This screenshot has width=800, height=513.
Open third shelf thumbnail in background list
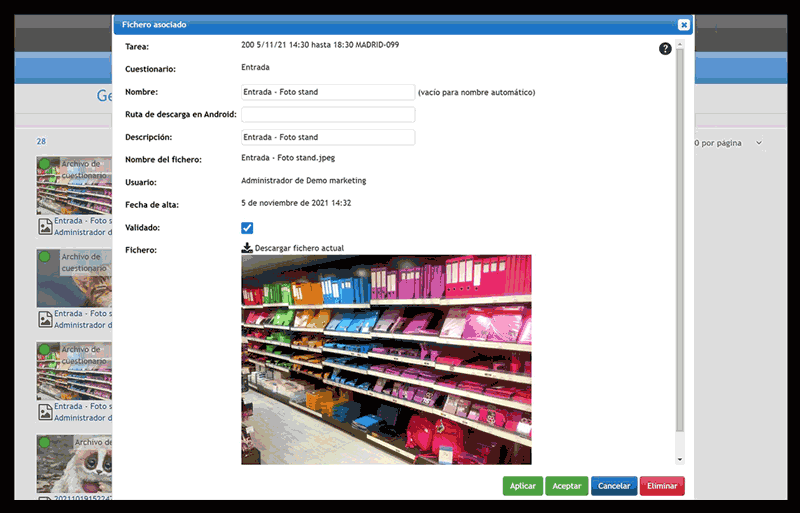[x=74, y=371]
